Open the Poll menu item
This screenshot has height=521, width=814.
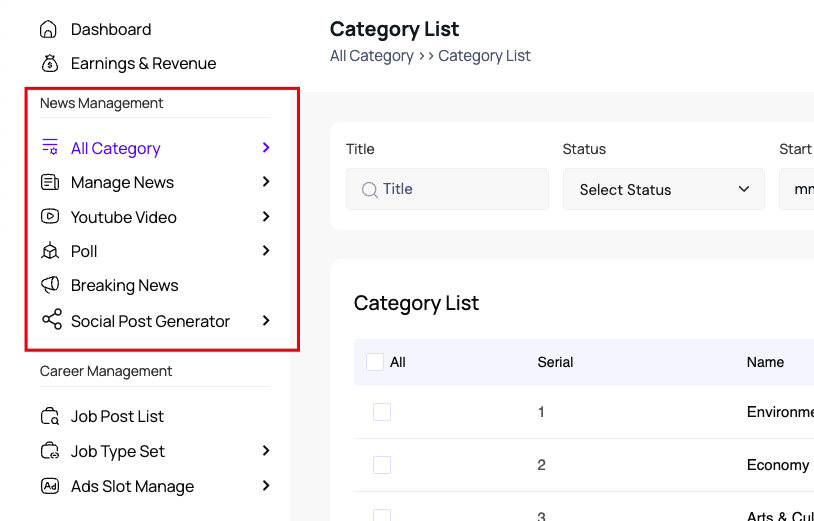[x=84, y=252]
